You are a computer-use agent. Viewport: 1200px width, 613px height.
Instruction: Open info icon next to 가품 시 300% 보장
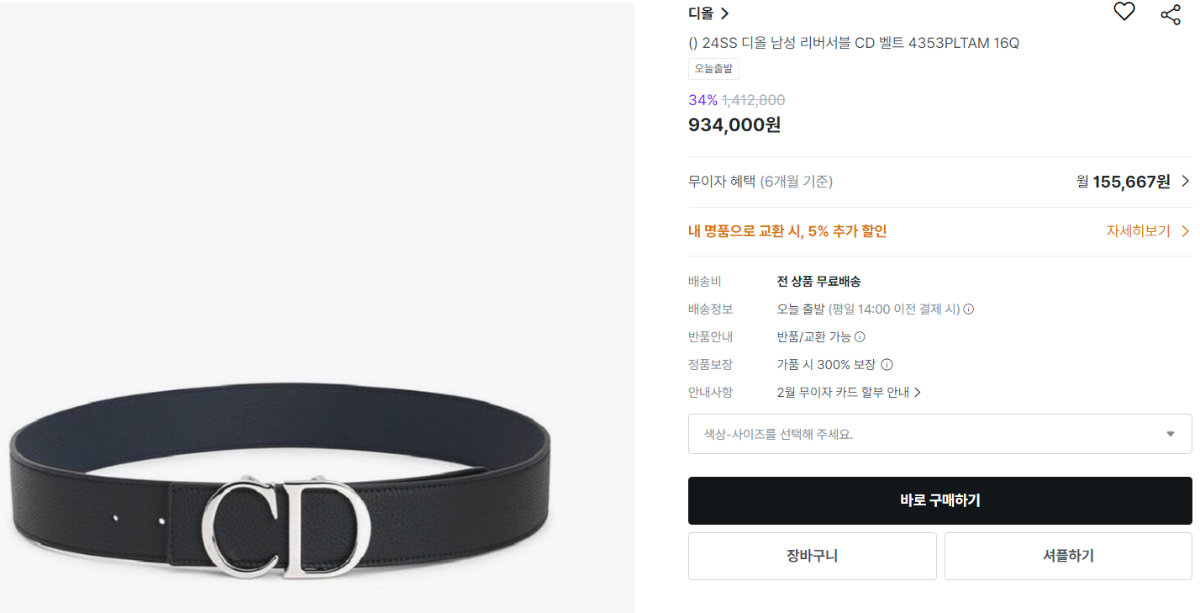pos(886,365)
